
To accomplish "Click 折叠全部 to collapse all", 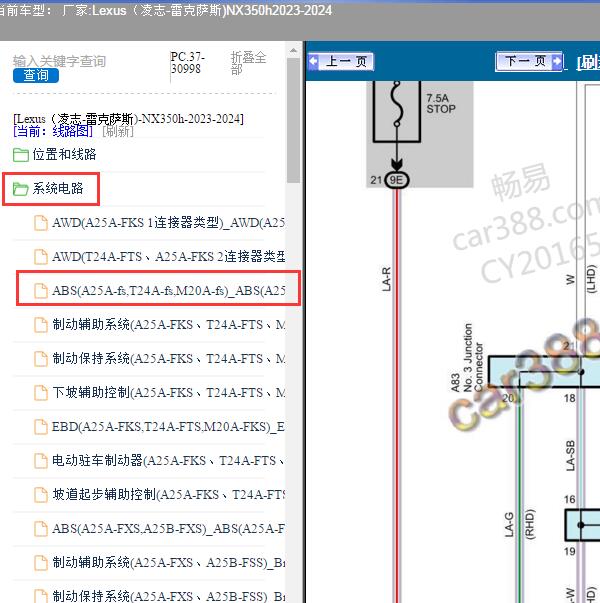I will tap(248, 63).
